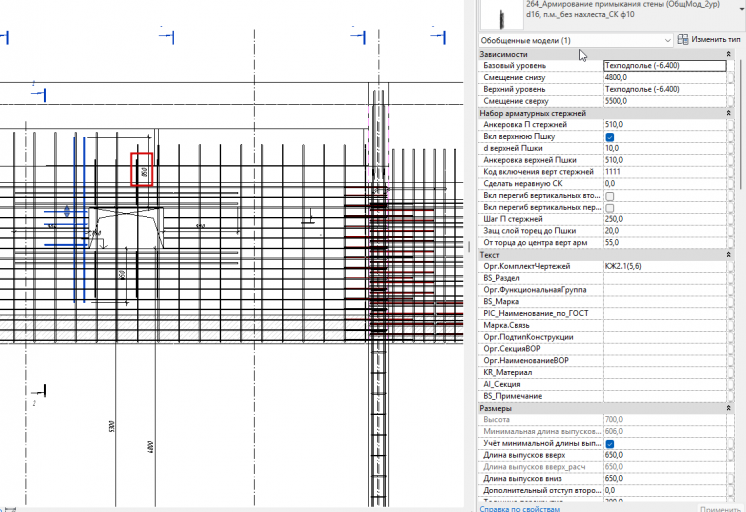746x512 pixels.
Task: Click associate-parameter button for AI_Секция row
Action: click(x=730, y=384)
